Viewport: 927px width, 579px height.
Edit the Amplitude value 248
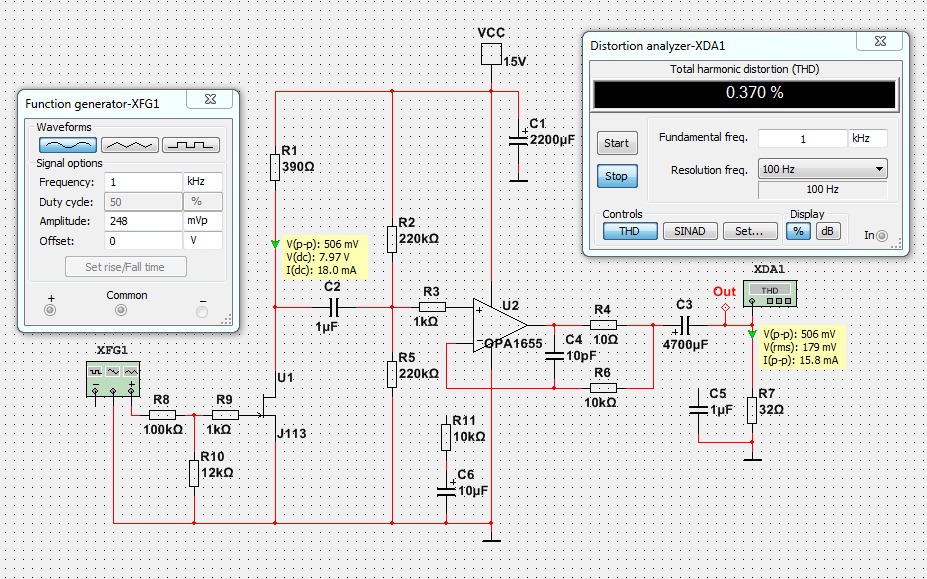click(x=143, y=221)
